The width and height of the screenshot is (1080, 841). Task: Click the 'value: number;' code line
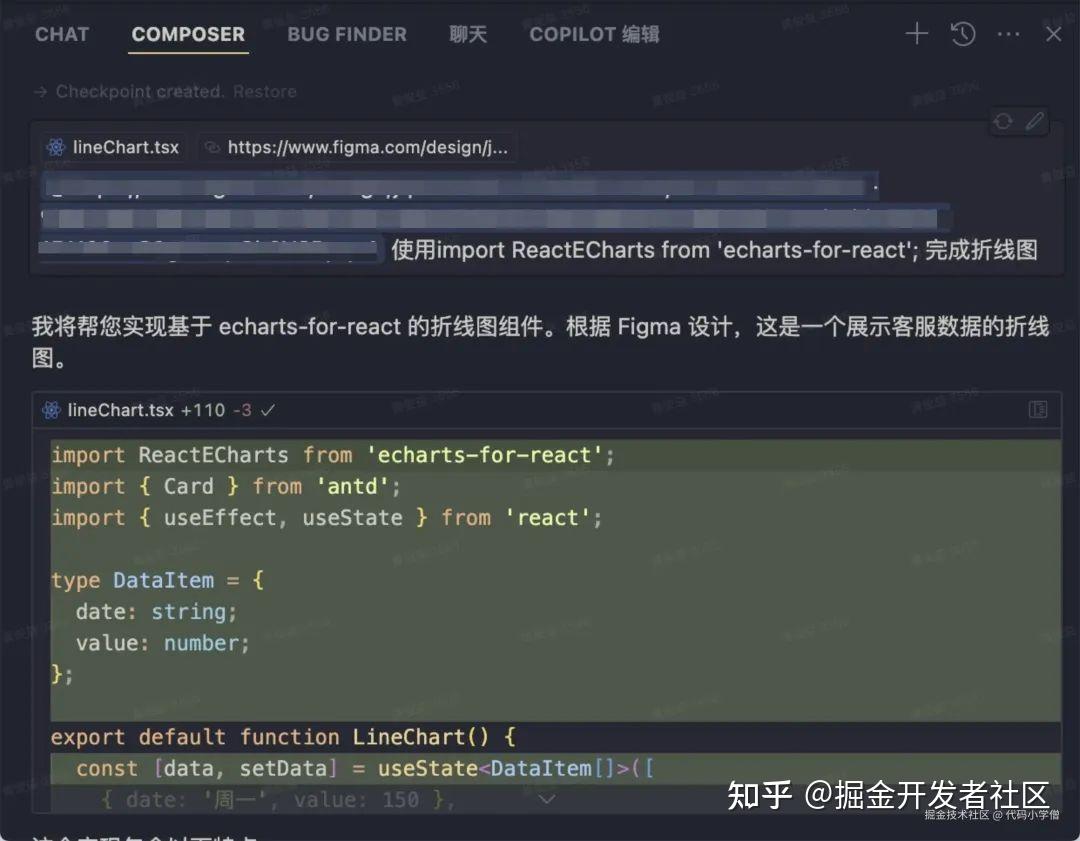coord(163,643)
